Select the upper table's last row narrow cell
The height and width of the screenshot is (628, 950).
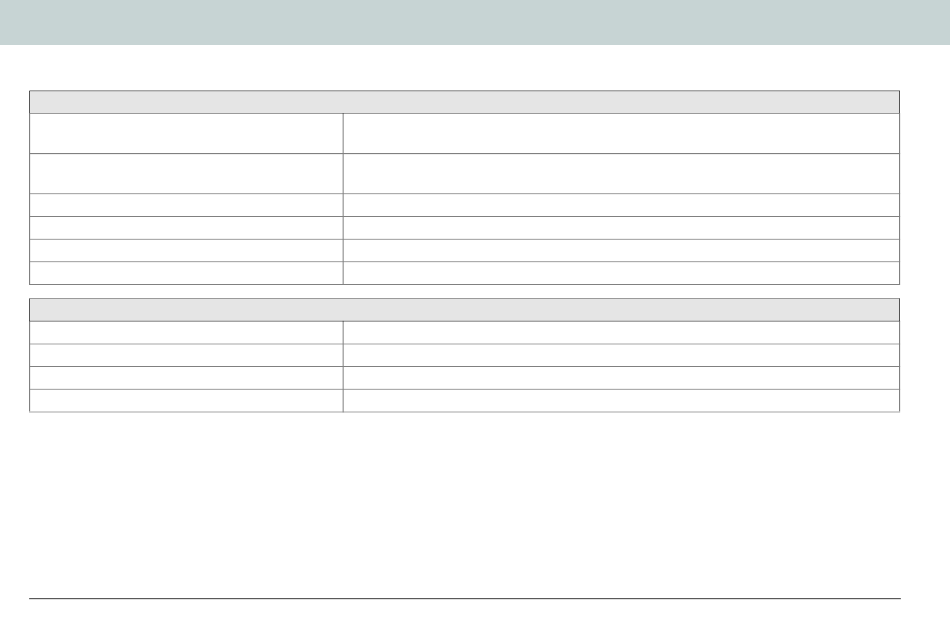(186, 273)
